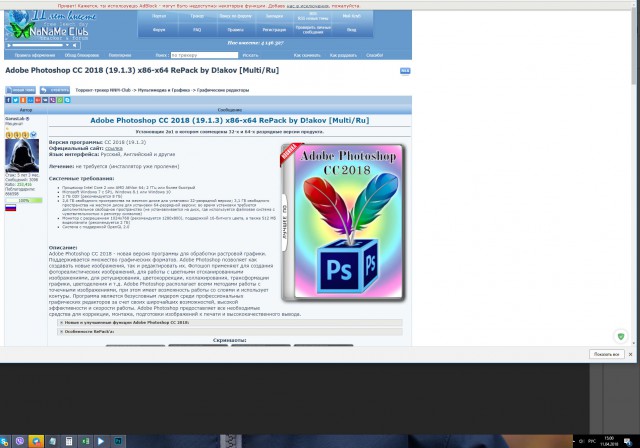Viewport: 640px width, 448px height.
Task: Open the 'Трекер' navigation item
Action: pos(197,16)
